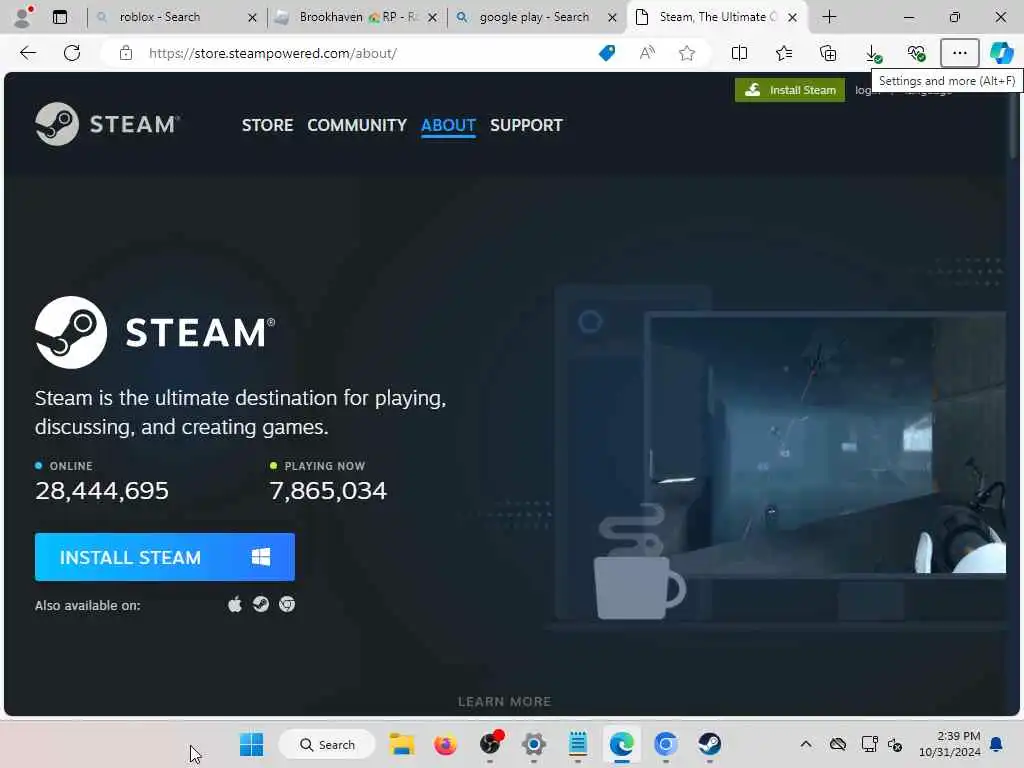This screenshot has height=768, width=1024.
Task: Click the Portal game video preview
Action: (825, 444)
